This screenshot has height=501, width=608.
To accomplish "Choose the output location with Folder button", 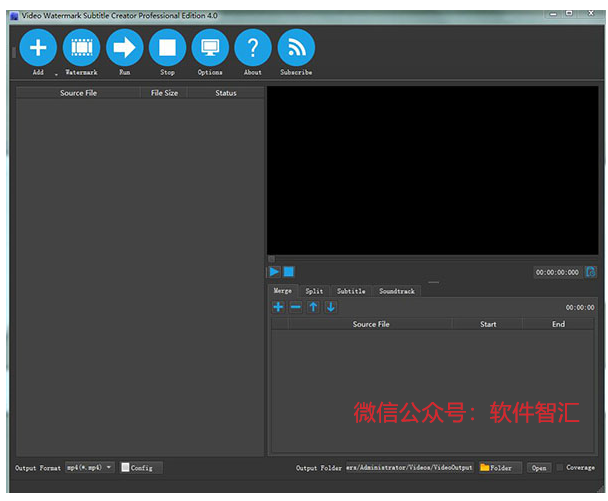I will [500, 468].
